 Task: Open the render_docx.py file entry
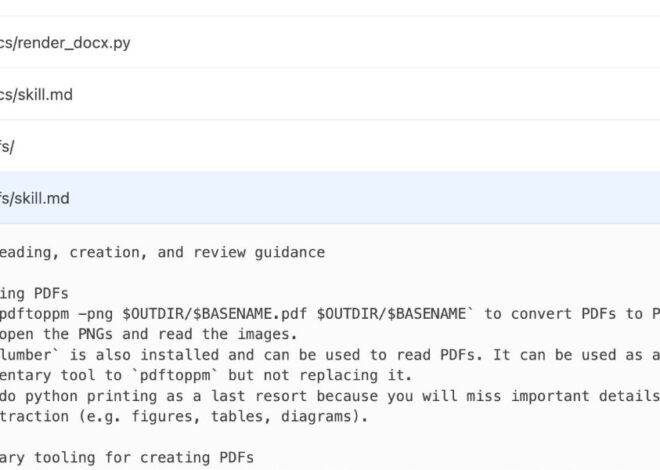point(65,43)
